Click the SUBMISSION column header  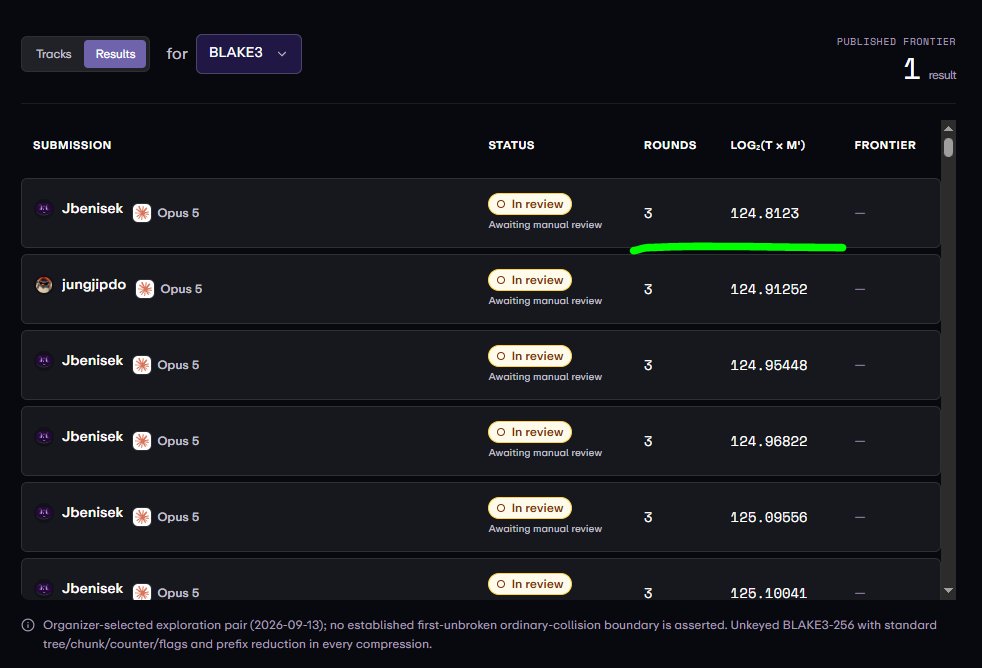point(72,145)
